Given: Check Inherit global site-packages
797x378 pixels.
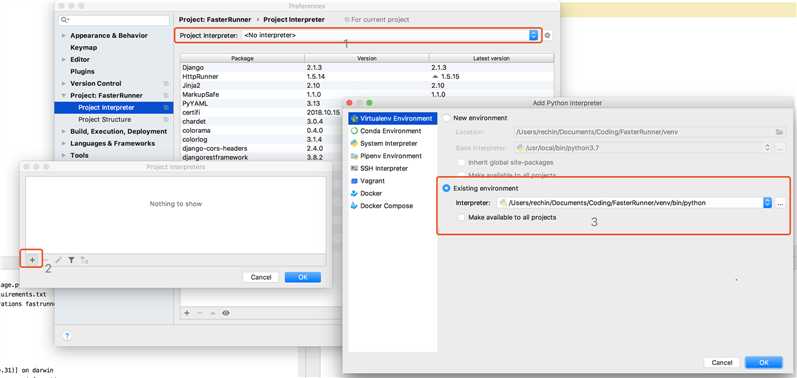Looking at the screenshot, I should click(x=461, y=162).
